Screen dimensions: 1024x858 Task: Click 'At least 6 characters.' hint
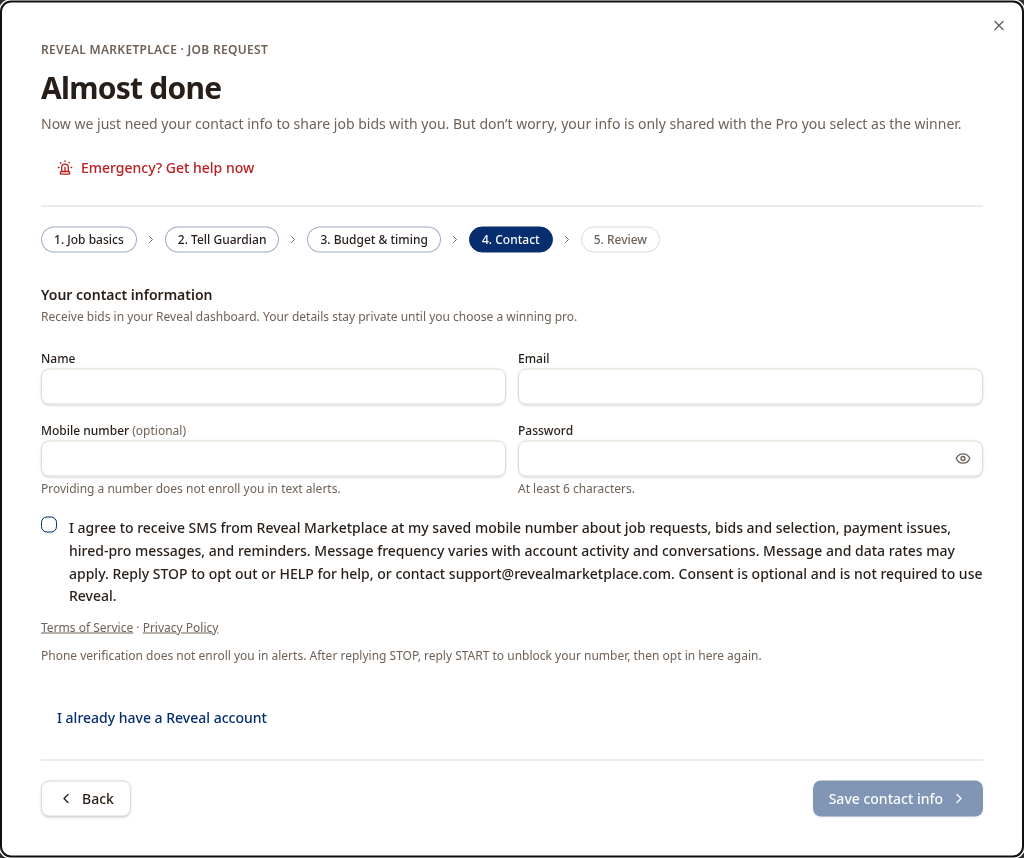[576, 488]
